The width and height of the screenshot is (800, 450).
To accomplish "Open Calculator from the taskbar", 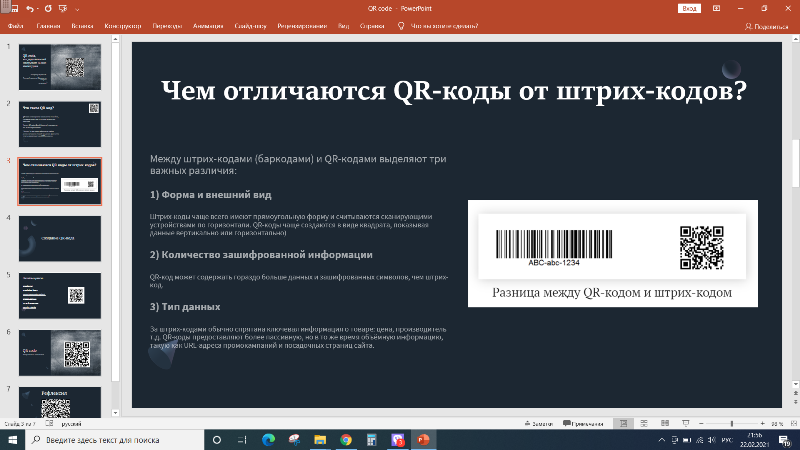I will pos(371,440).
